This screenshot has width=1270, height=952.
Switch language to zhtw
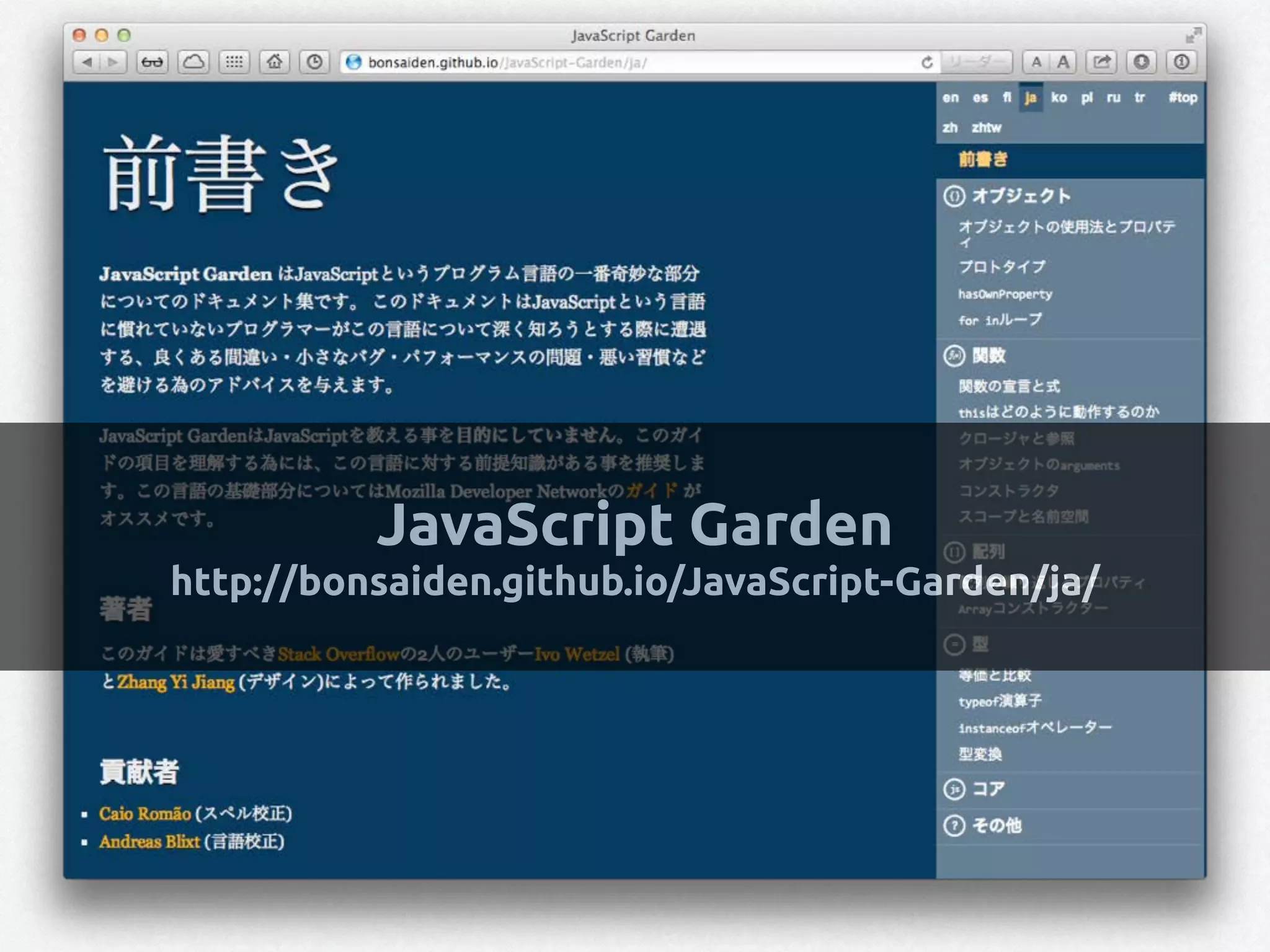point(987,128)
